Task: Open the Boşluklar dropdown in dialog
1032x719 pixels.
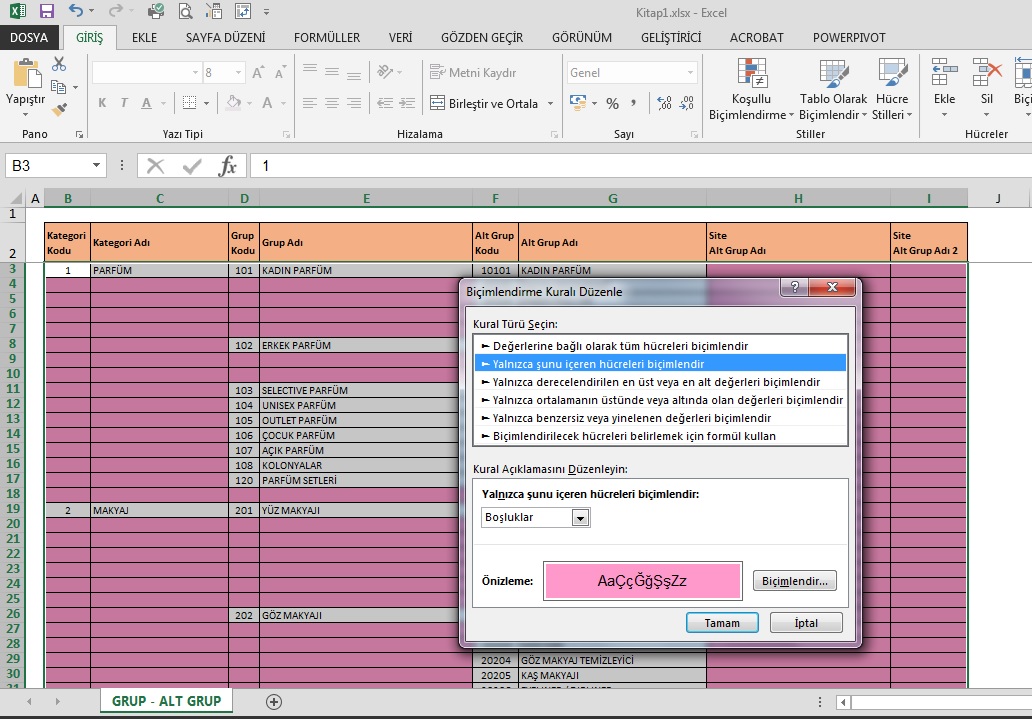Action: click(580, 518)
